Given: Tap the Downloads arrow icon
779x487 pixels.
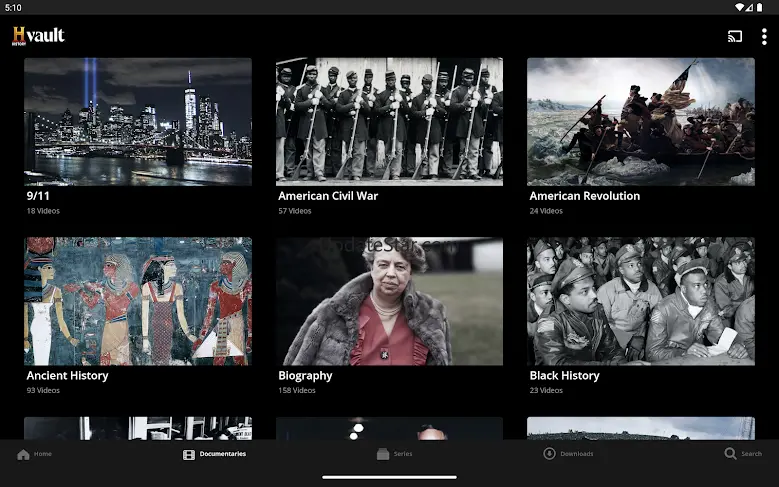Looking at the screenshot, I should coord(549,453).
